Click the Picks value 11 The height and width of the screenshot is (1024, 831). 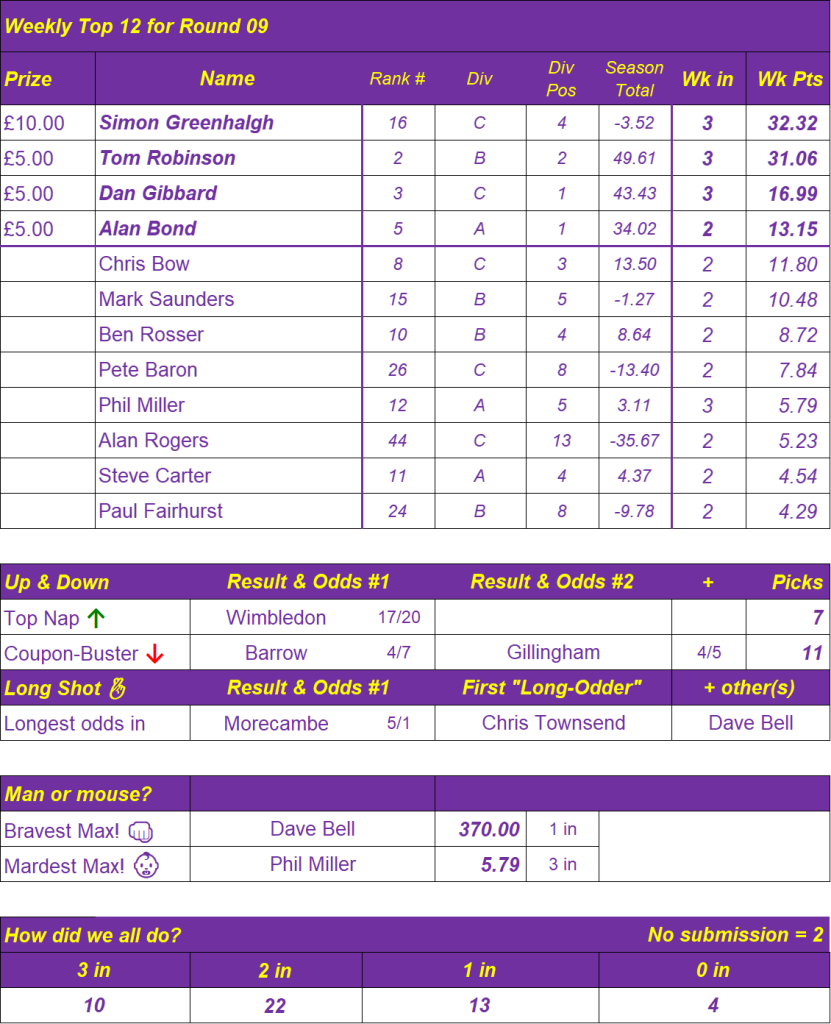811,653
